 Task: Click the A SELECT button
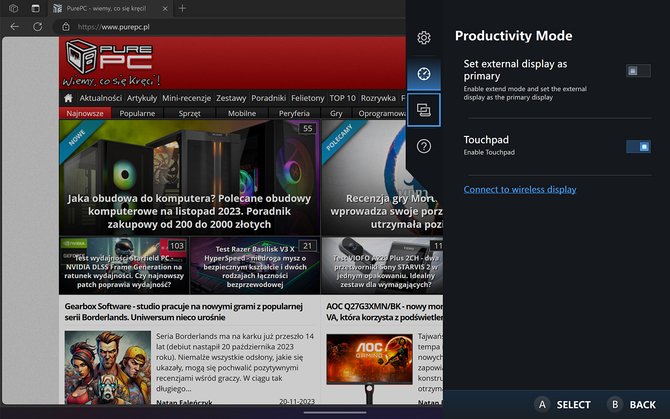[x=562, y=404]
